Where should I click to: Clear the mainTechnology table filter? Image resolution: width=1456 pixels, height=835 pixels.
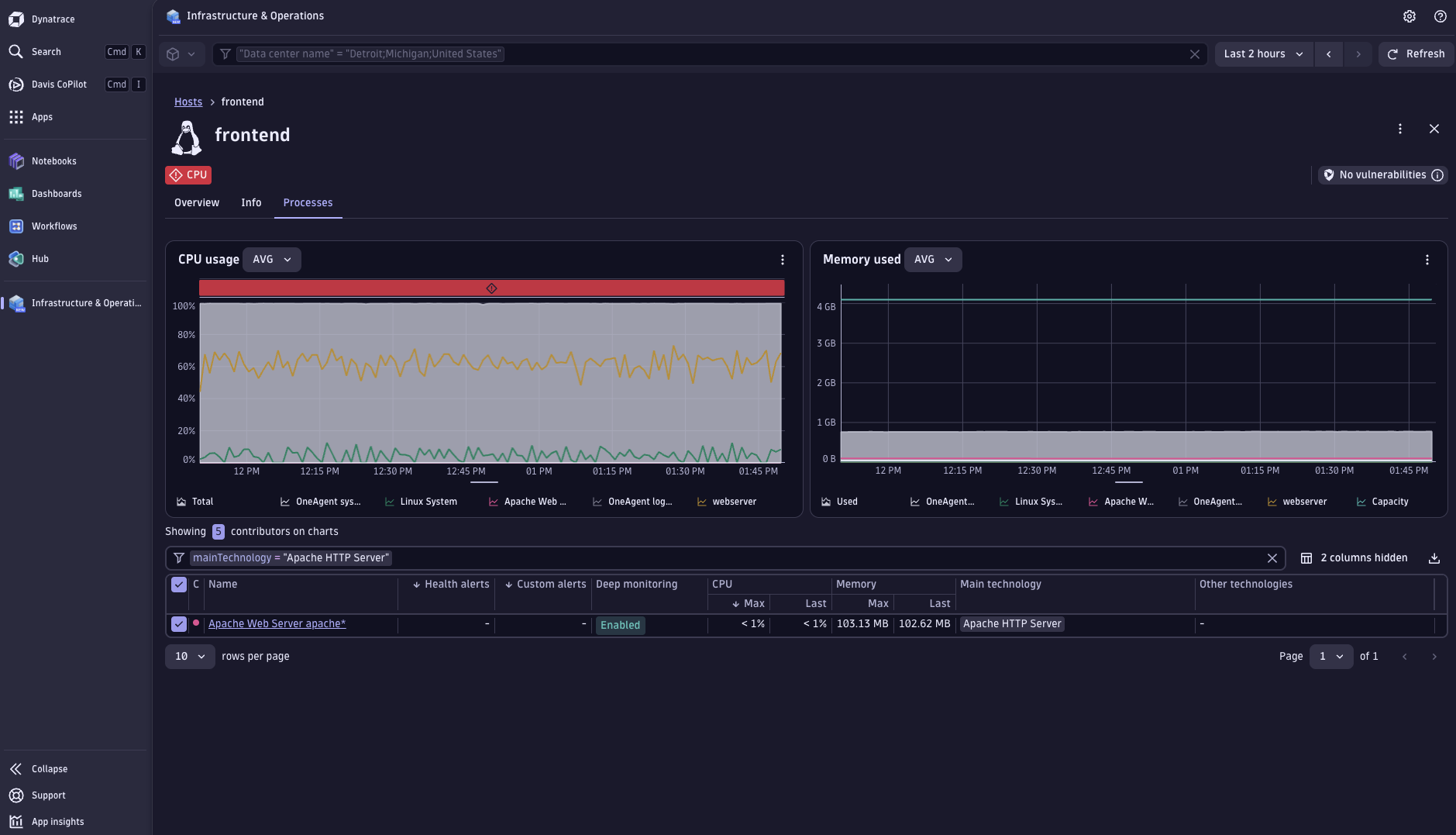pos(1272,558)
